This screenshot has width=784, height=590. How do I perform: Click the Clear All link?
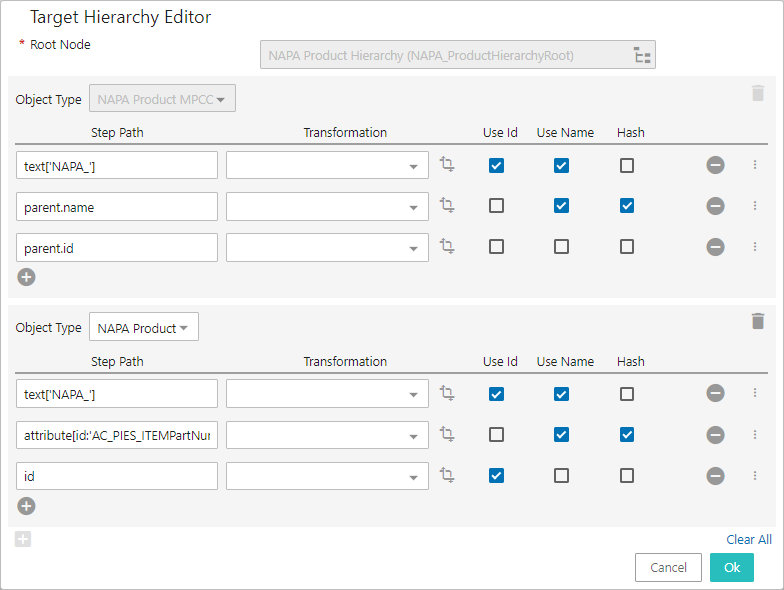coord(748,540)
